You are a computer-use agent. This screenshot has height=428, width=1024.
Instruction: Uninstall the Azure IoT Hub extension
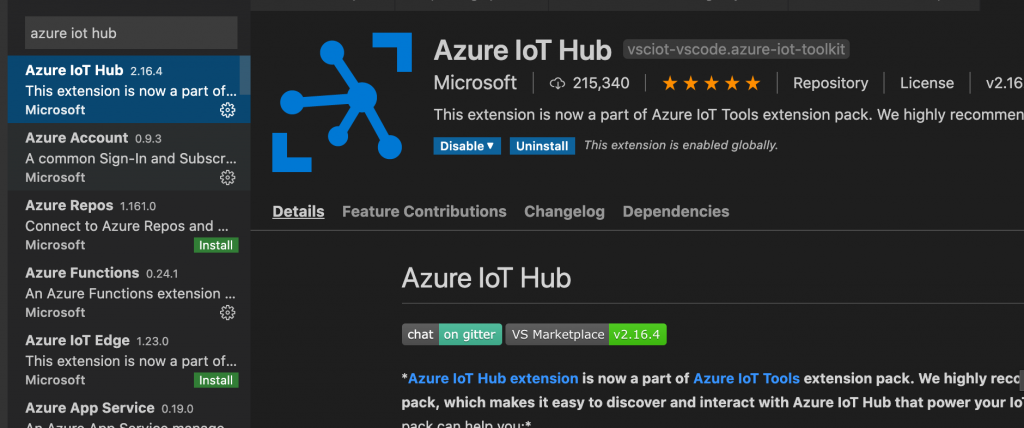click(542, 146)
